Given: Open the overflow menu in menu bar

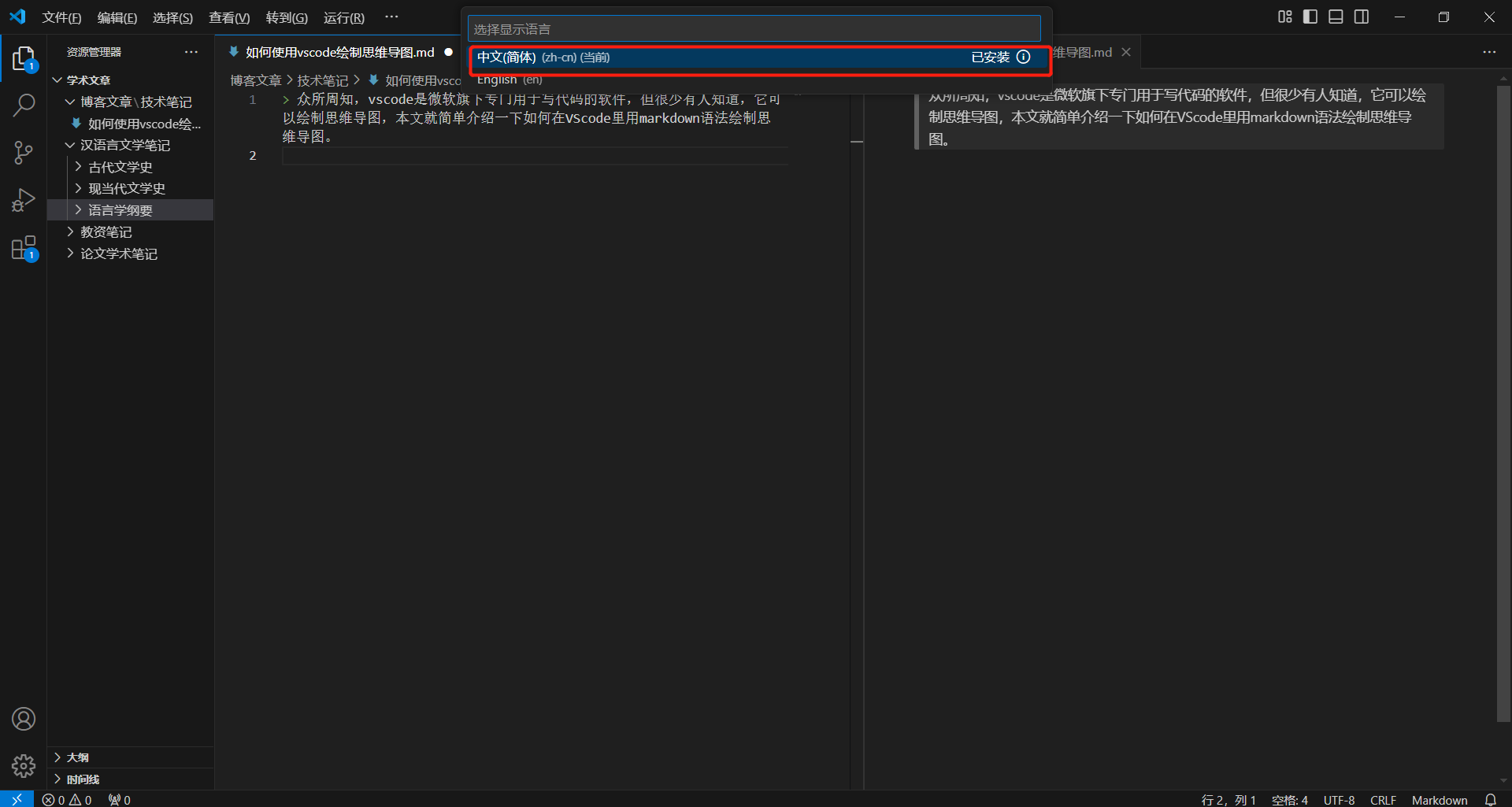Looking at the screenshot, I should pyautogui.click(x=391, y=17).
